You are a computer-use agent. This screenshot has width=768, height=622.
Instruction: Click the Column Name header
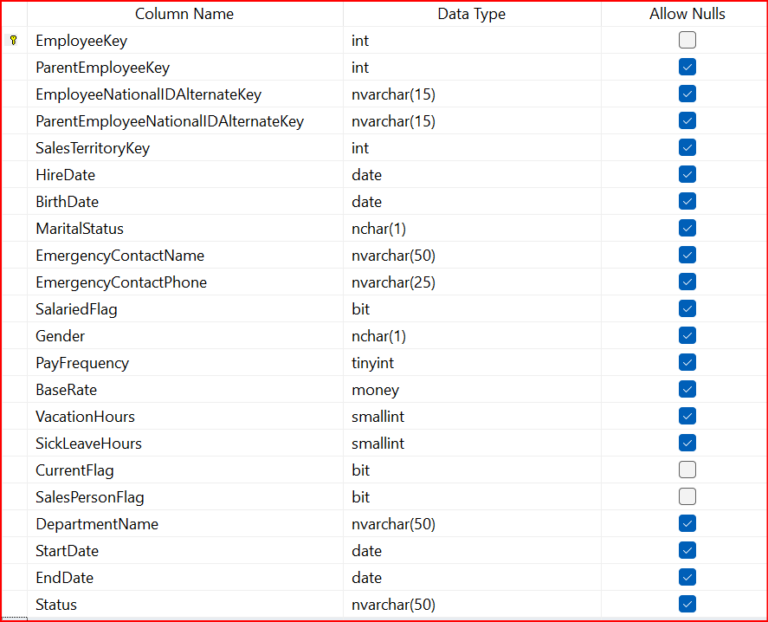[x=185, y=14]
